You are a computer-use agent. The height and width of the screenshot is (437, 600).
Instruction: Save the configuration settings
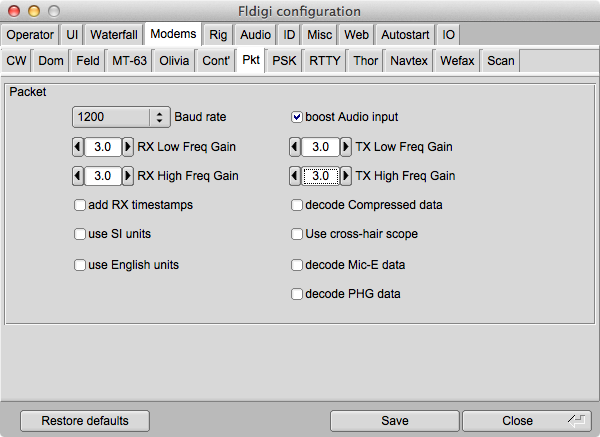point(394,421)
